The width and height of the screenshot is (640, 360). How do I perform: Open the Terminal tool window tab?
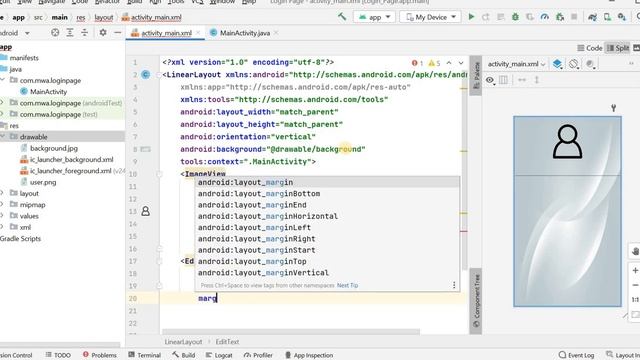[144, 355]
